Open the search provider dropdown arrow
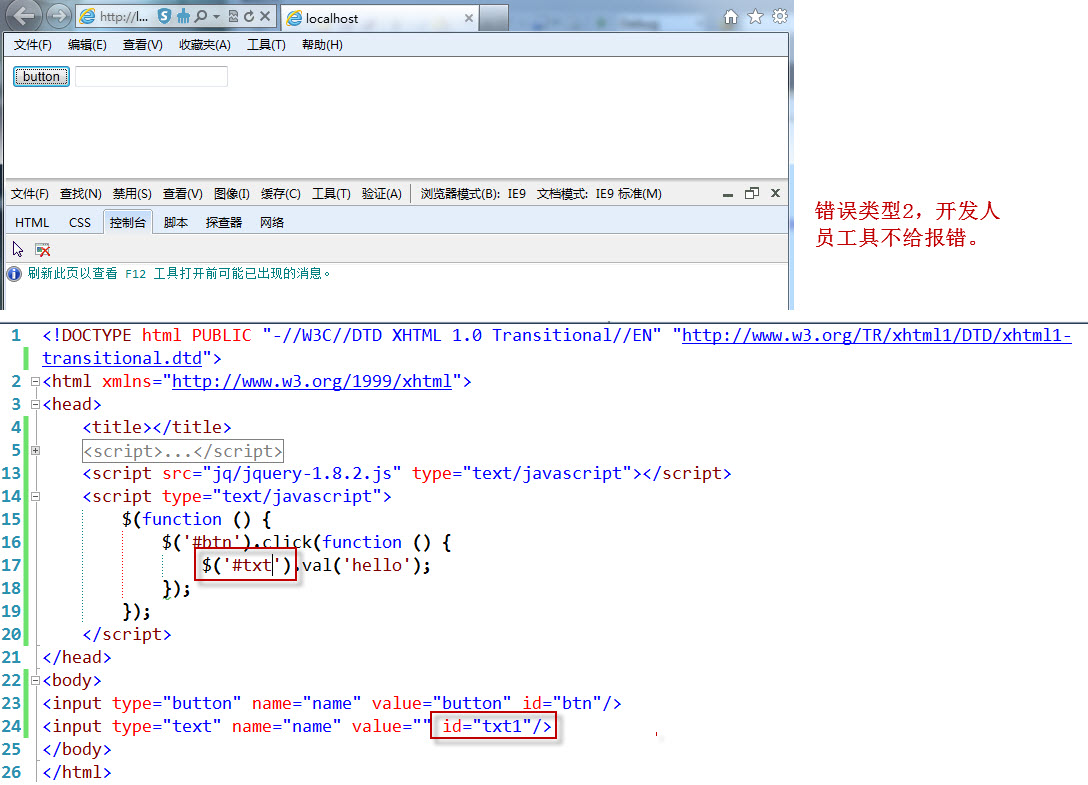The image size is (1088, 785). pos(216,16)
